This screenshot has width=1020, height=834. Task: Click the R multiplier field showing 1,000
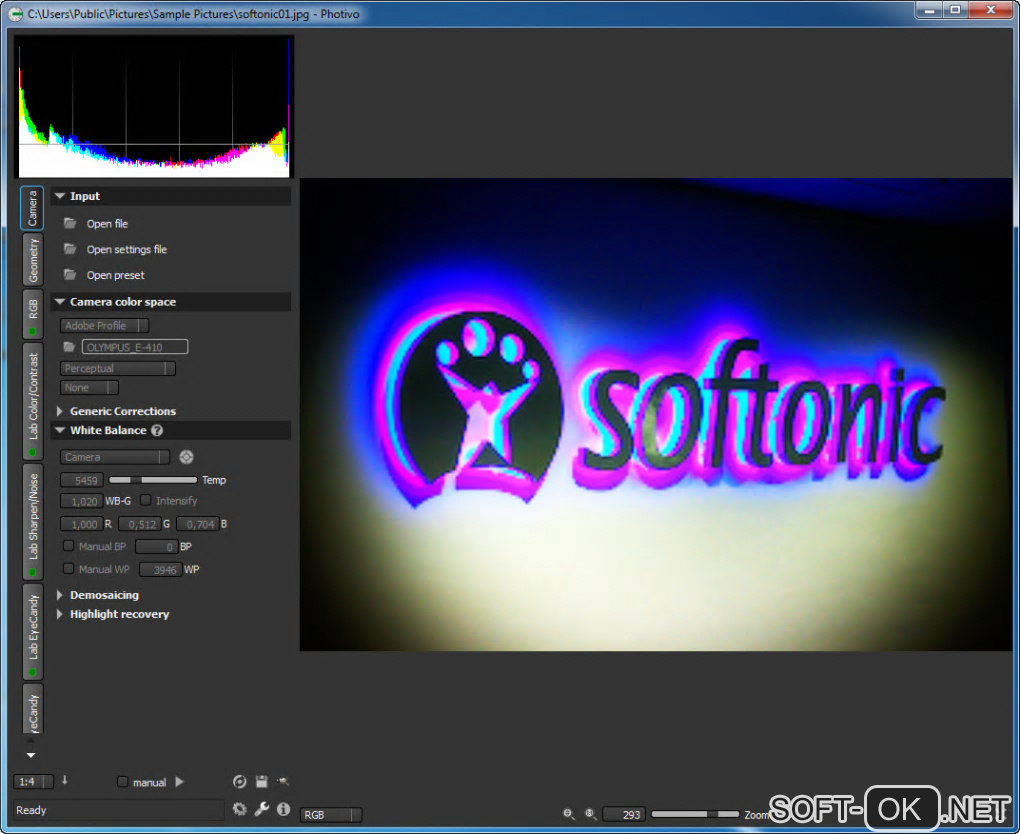[81, 524]
